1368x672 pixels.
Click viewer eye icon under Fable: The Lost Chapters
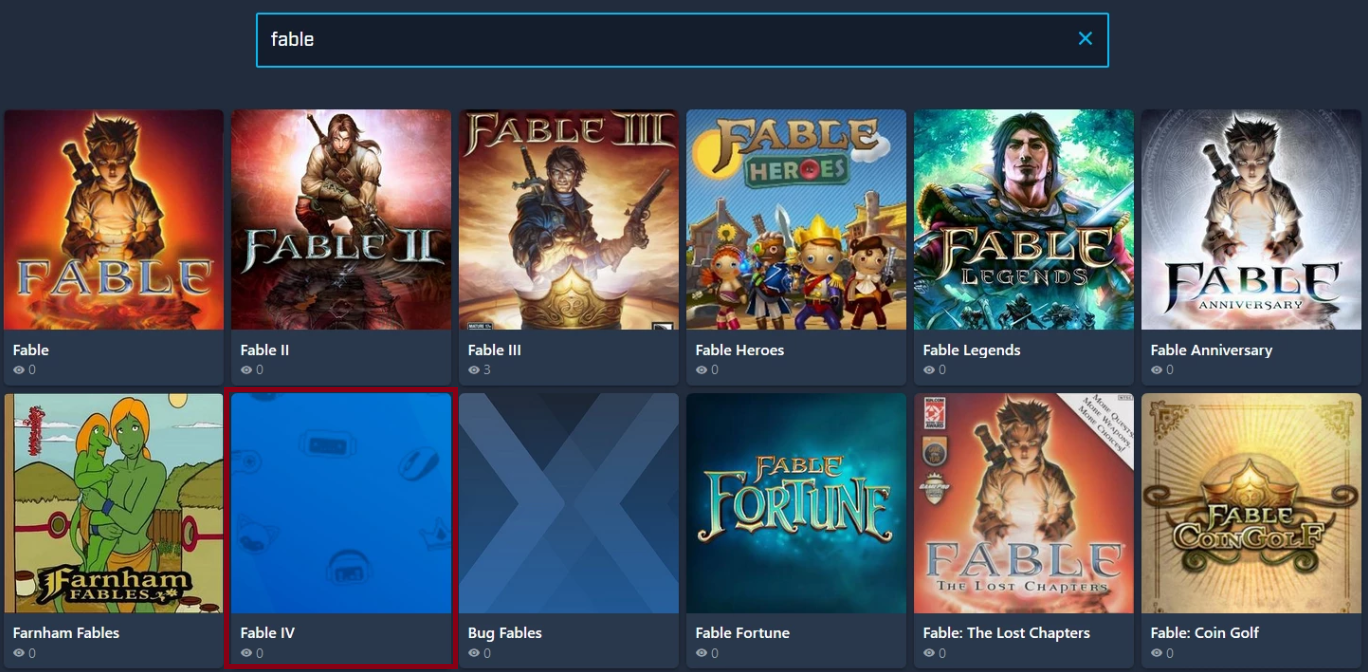coord(929,653)
